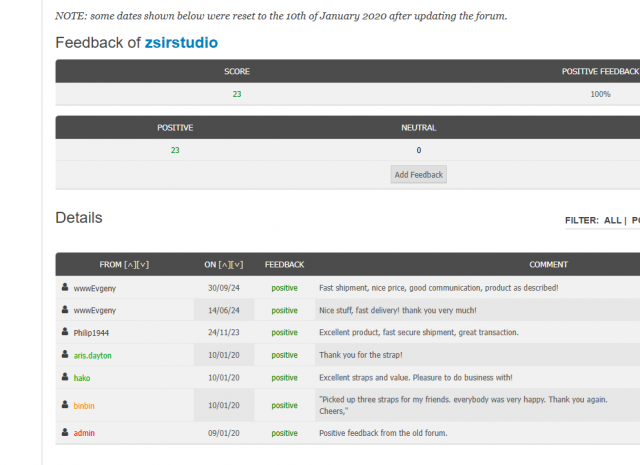Click comment 'Thank you for the strap!'

pyautogui.click(x=360, y=355)
